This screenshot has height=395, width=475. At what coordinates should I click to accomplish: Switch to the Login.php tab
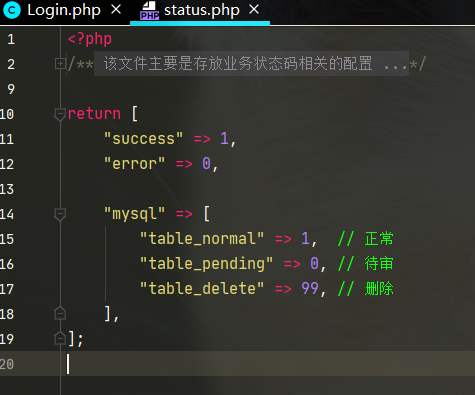tap(63, 11)
